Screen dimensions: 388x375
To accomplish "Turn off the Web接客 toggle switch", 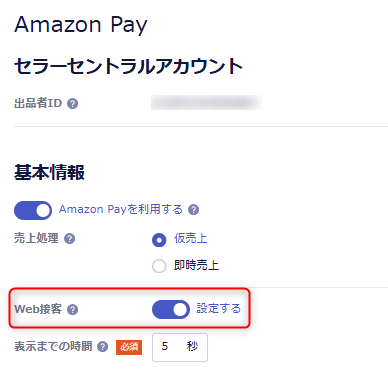I will [171, 309].
